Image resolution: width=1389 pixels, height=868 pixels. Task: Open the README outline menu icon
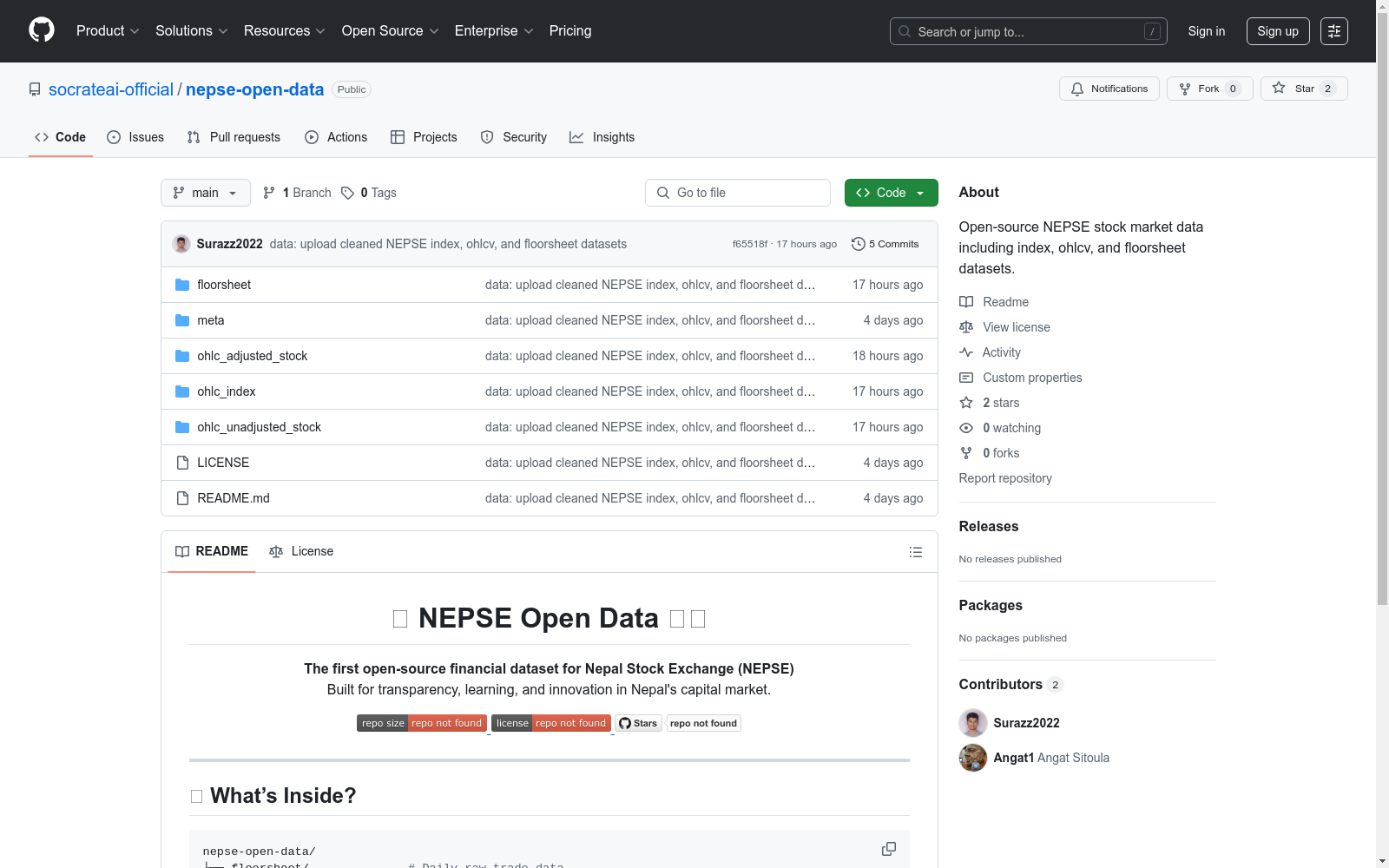point(916,552)
